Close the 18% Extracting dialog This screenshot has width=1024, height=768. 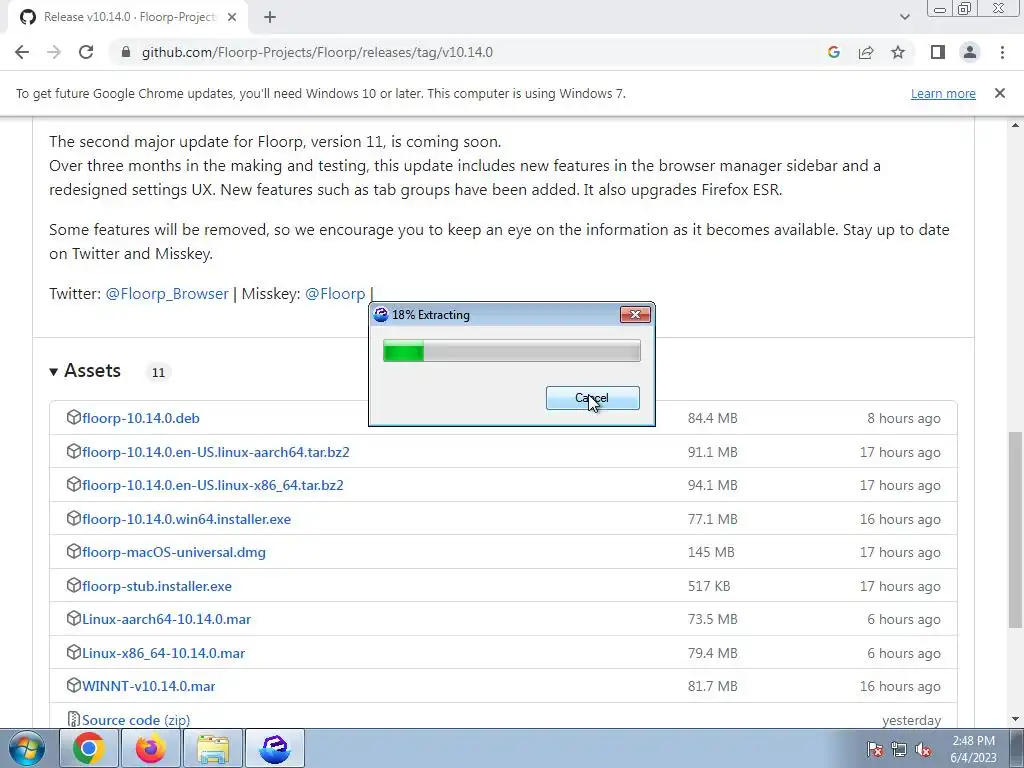click(635, 315)
